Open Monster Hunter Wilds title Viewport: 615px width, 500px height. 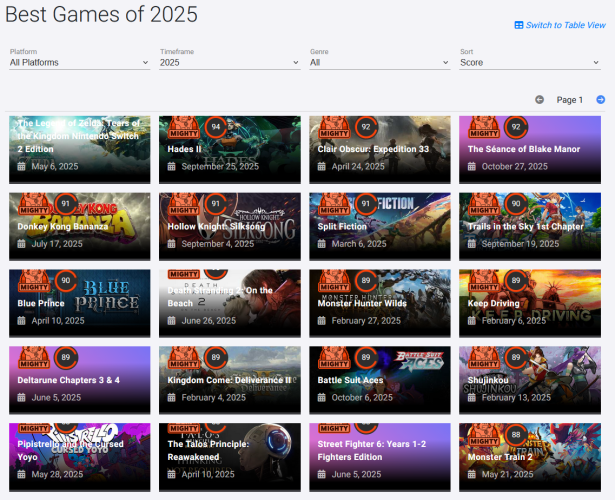(x=362, y=303)
